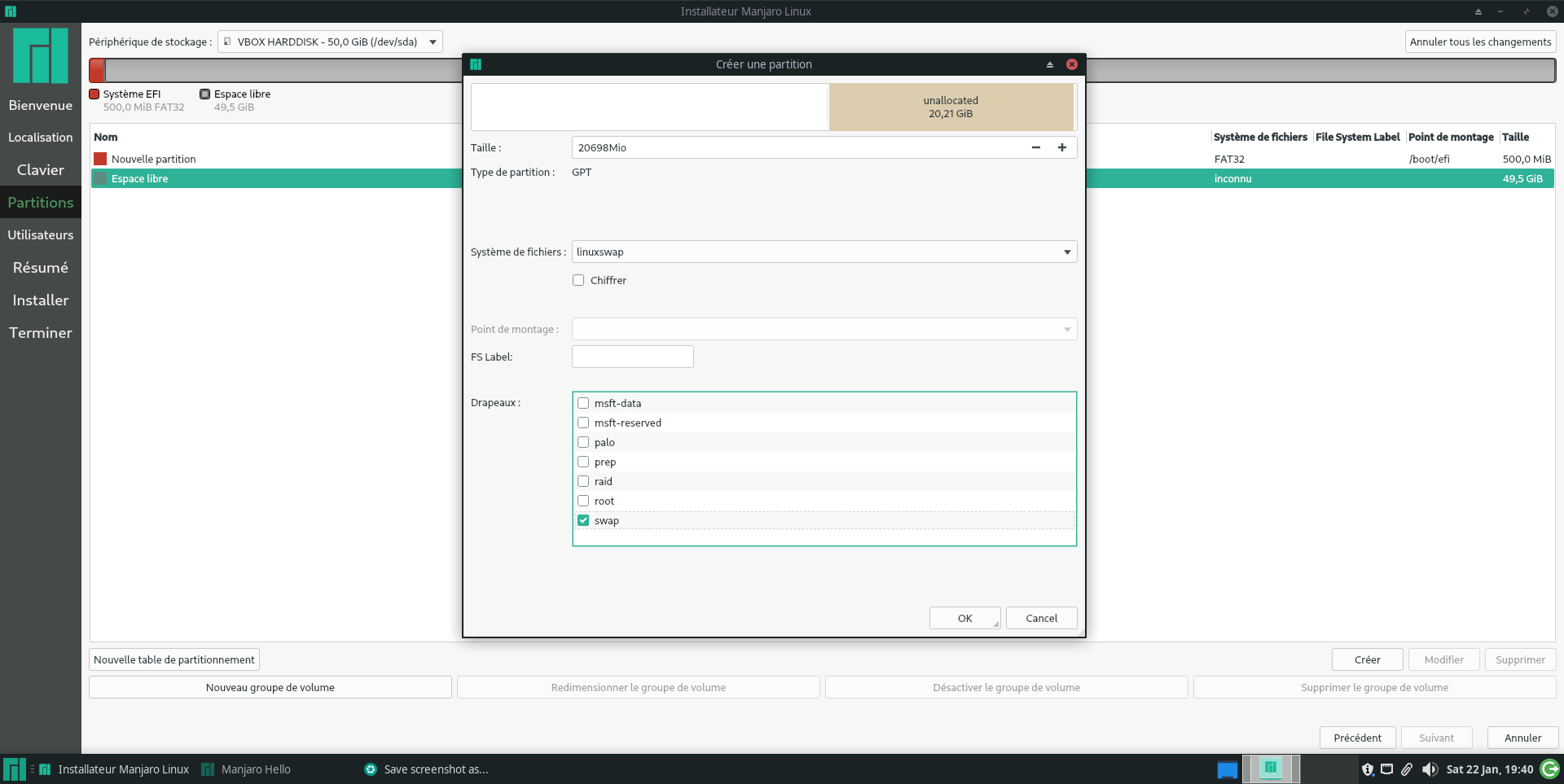The image size is (1564, 784).
Task: Tick the raid flag checkbox
Action: coord(583,481)
